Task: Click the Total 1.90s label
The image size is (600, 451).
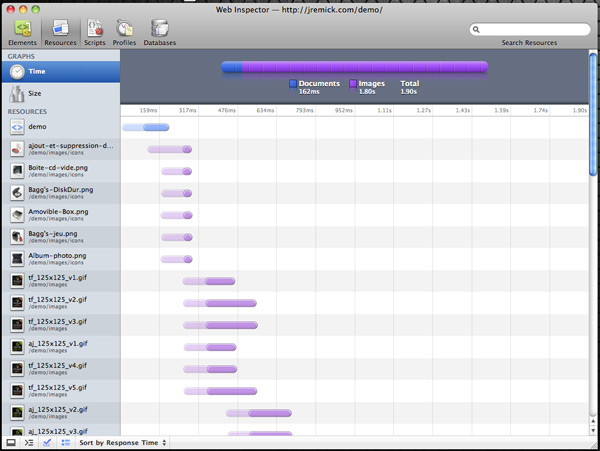Action: pyautogui.click(x=409, y=87)
